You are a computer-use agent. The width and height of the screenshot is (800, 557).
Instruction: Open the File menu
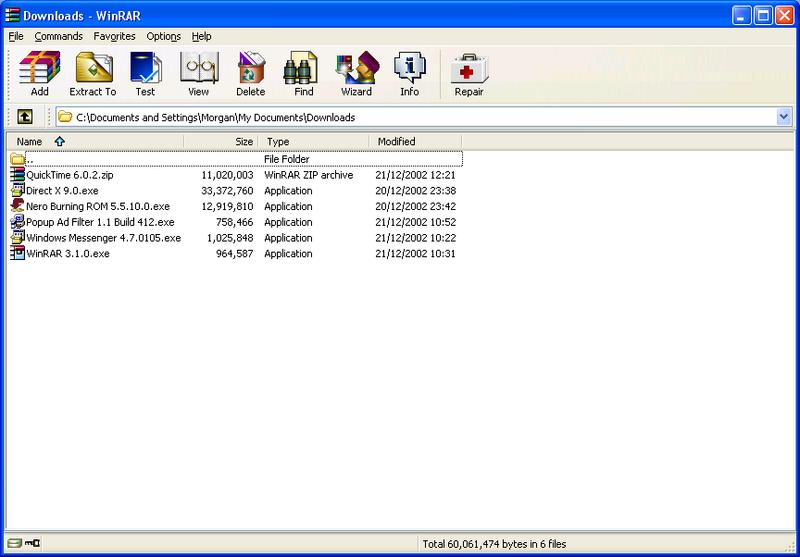[16, 36]
